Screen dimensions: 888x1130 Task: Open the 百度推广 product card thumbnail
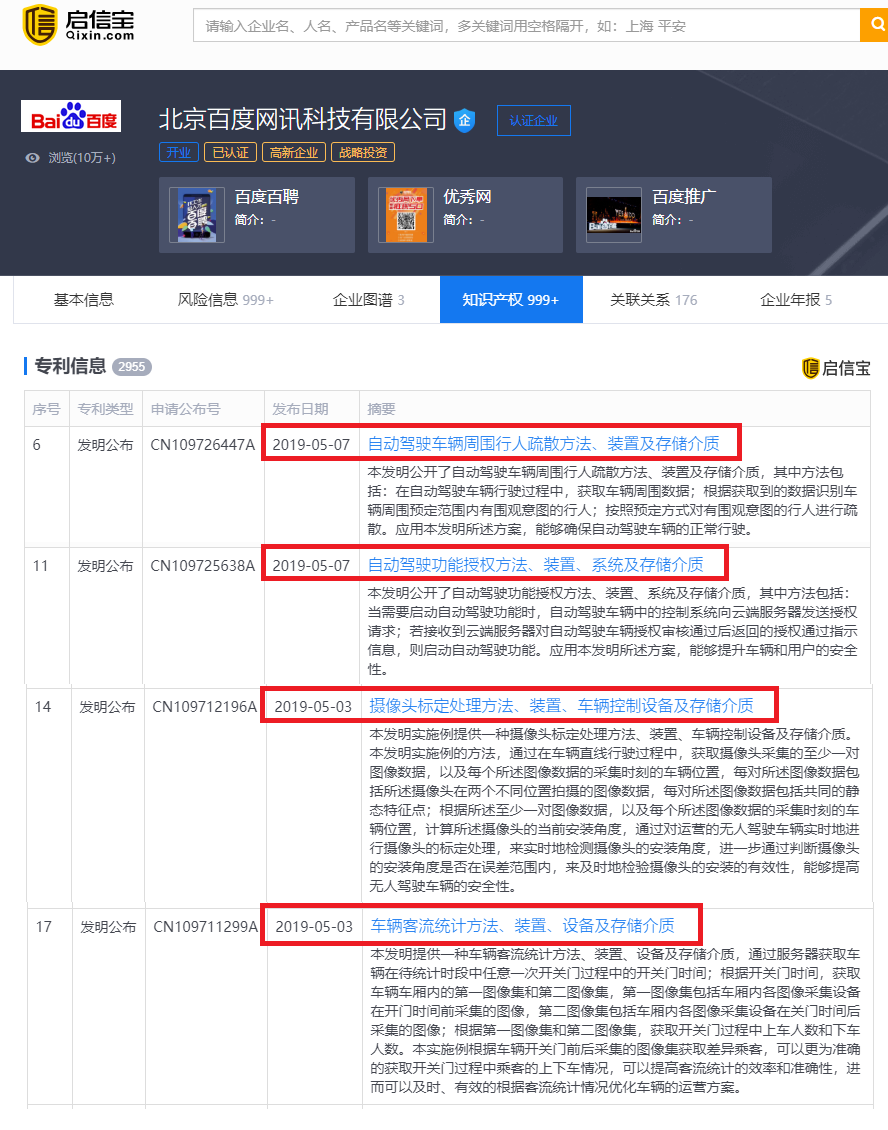point(614,215)
